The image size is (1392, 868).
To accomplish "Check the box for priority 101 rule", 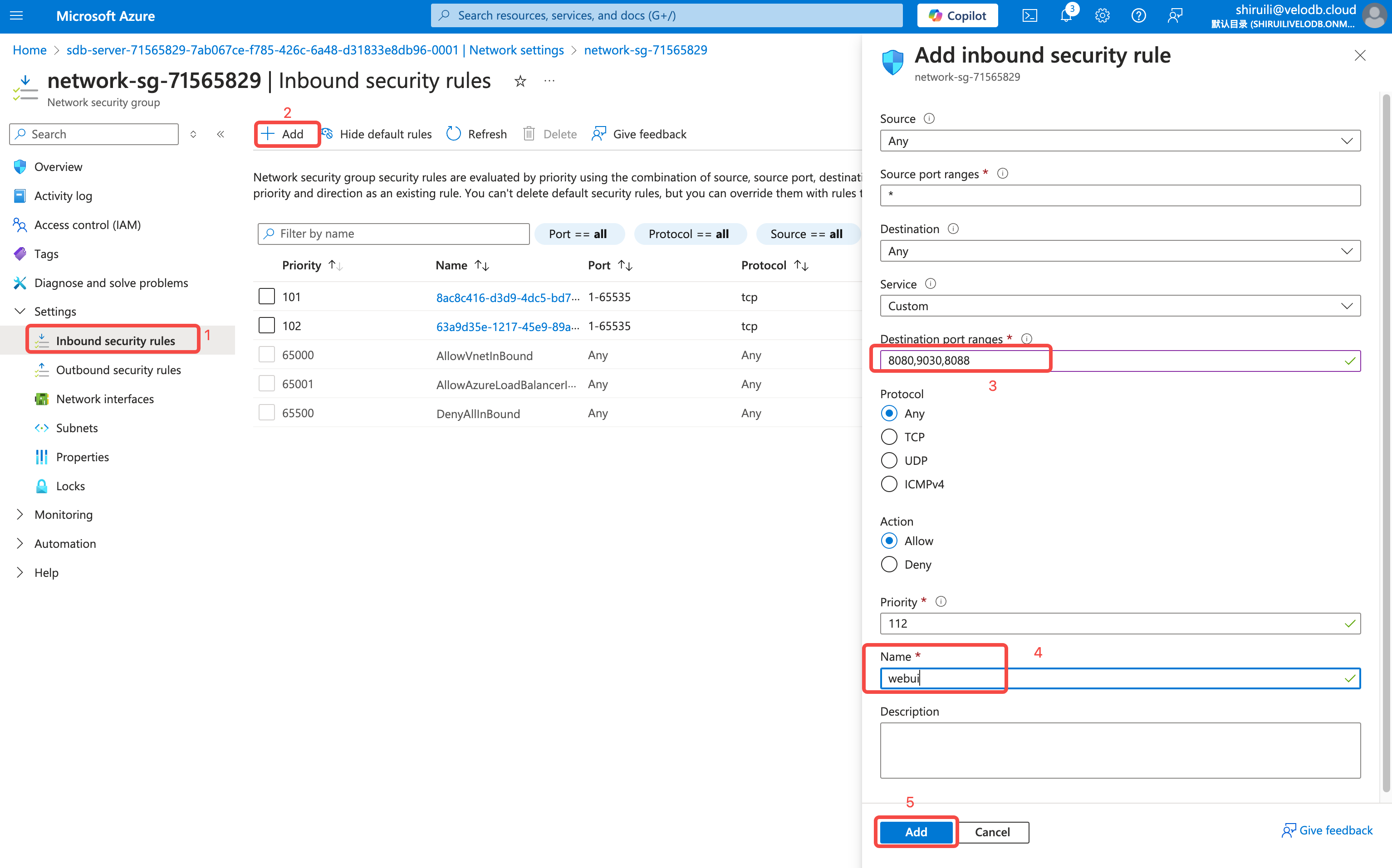I will (x=266, y=296).
